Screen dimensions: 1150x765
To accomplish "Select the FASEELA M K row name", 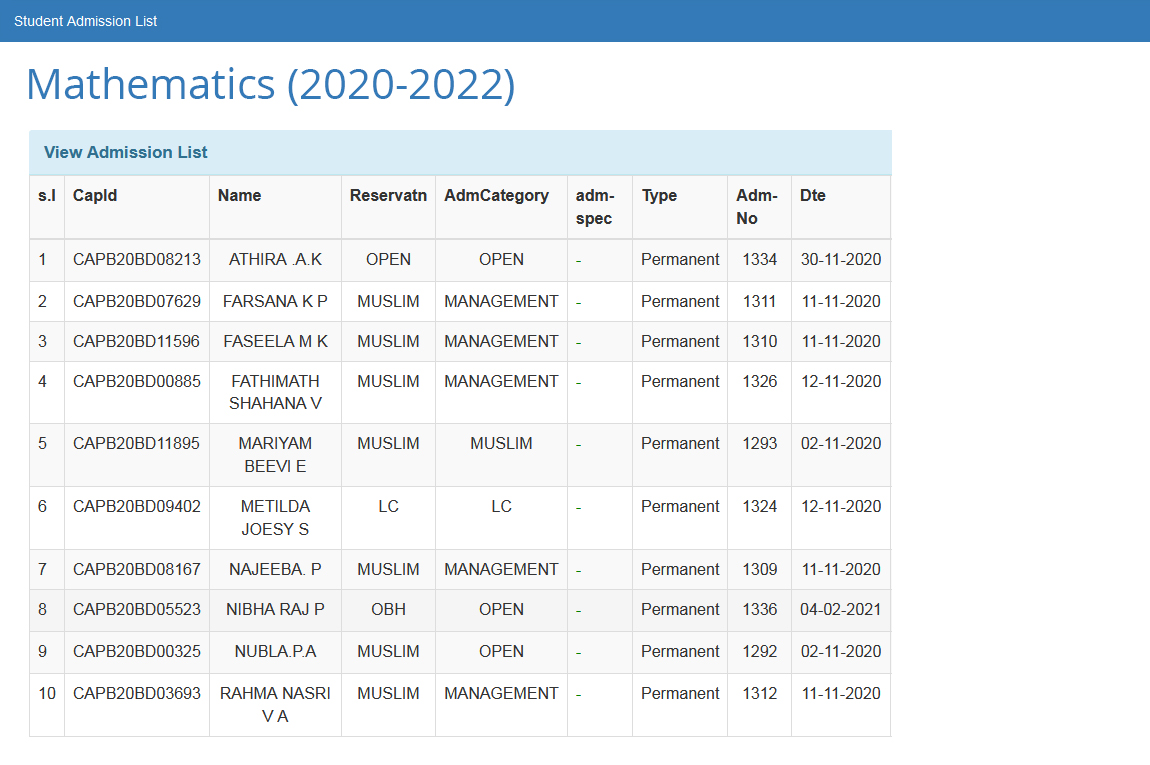I will pyautogui.click(x=275, y=341).
